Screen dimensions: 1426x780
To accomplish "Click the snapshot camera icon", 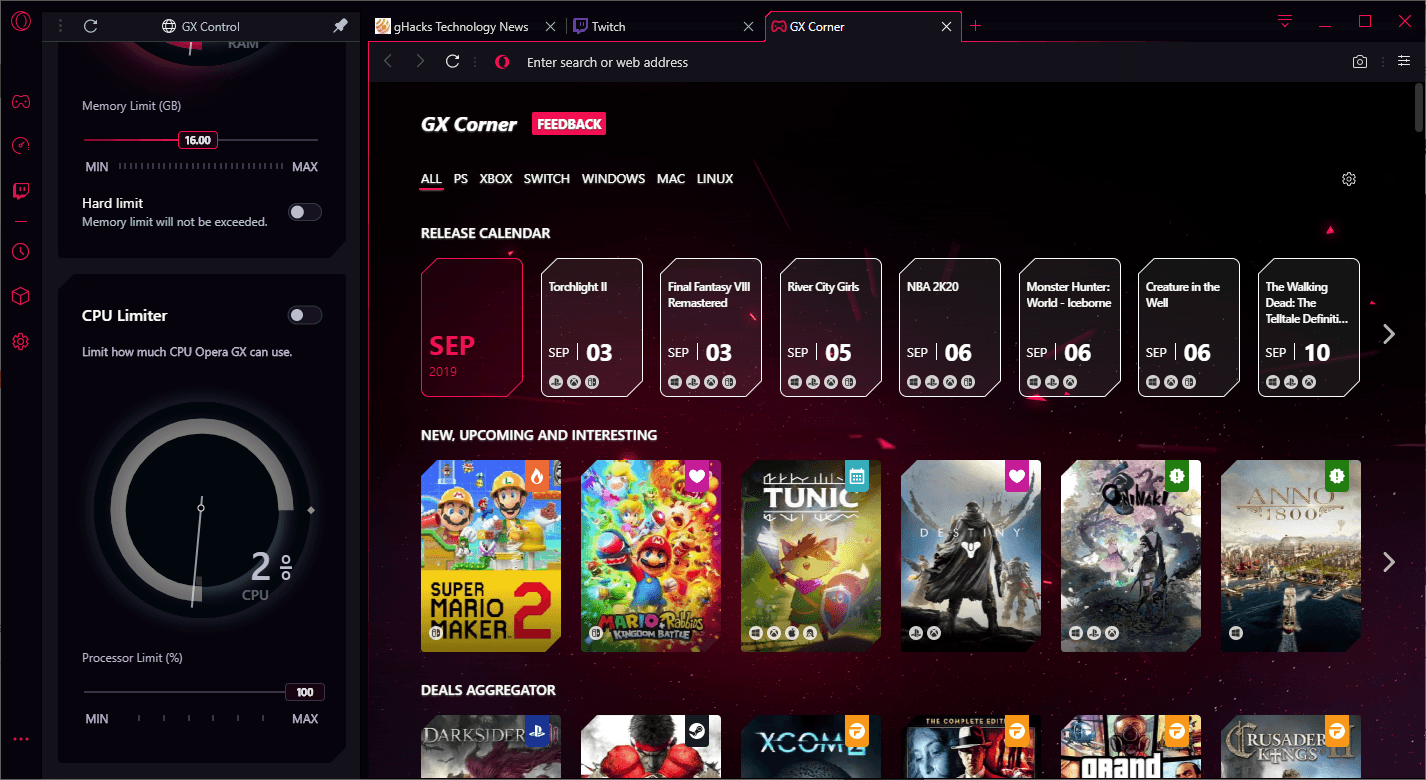I will coord(1359,62).
